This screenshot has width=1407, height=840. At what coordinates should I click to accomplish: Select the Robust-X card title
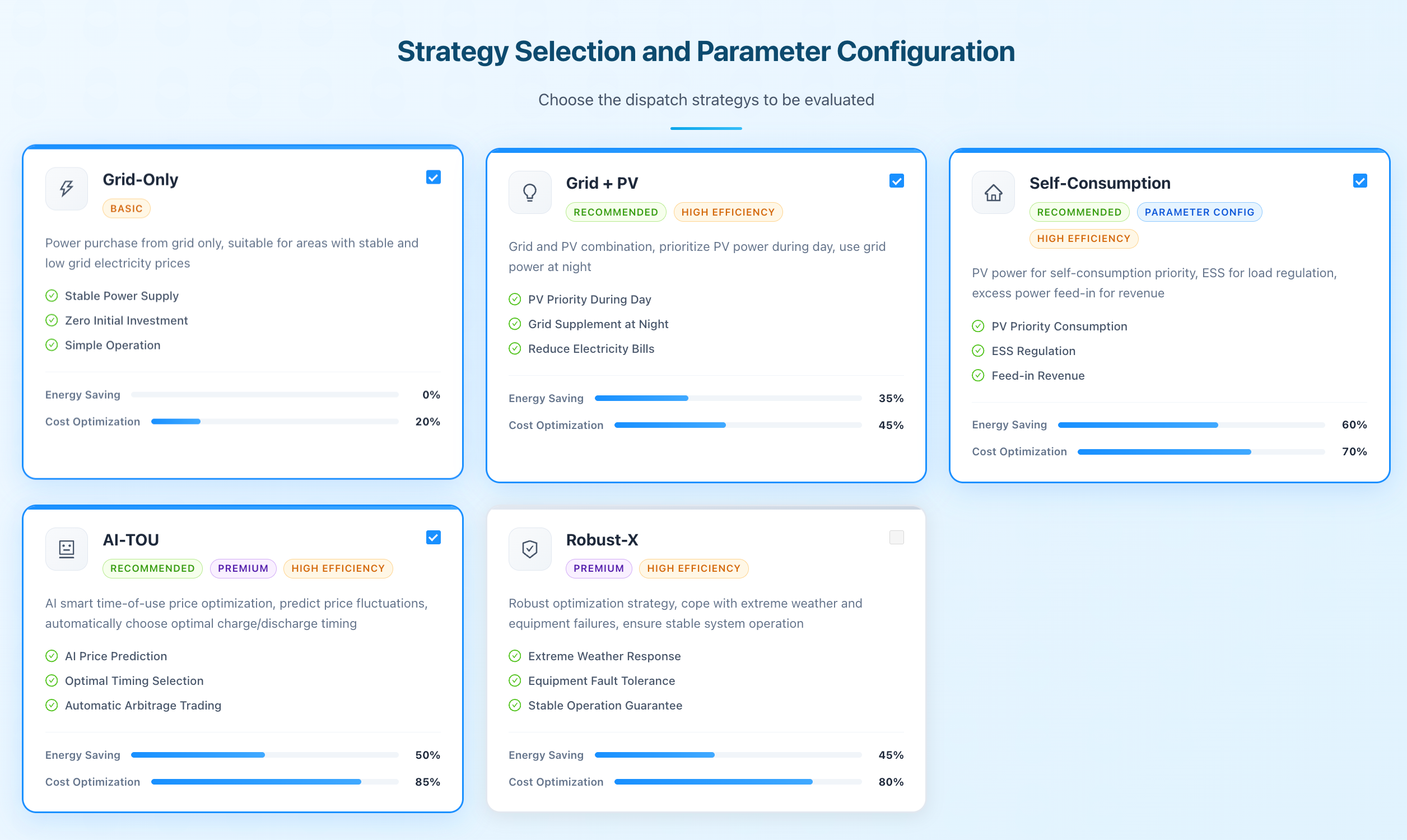point(602,539)
